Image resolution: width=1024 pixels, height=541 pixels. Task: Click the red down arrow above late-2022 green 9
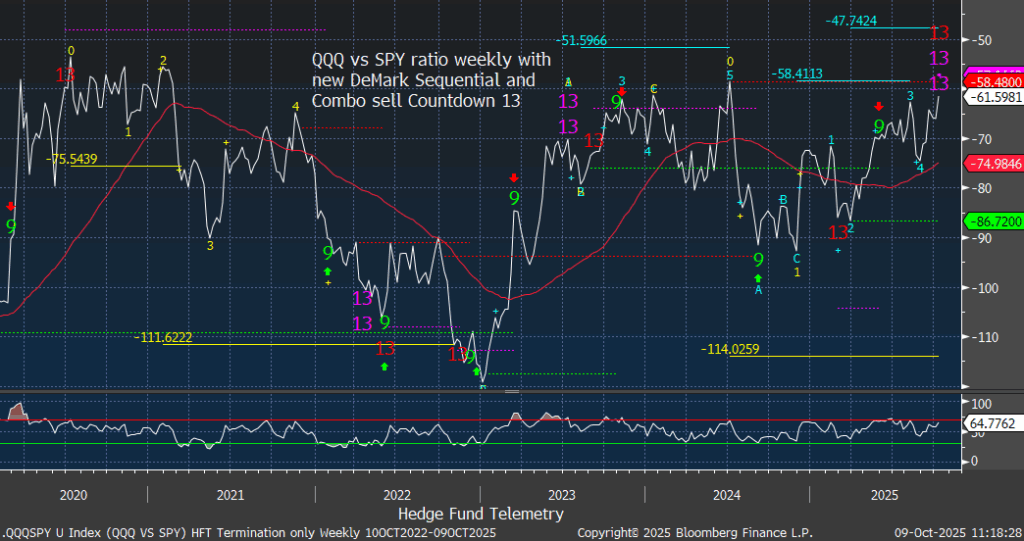click(x=514, y=178)
